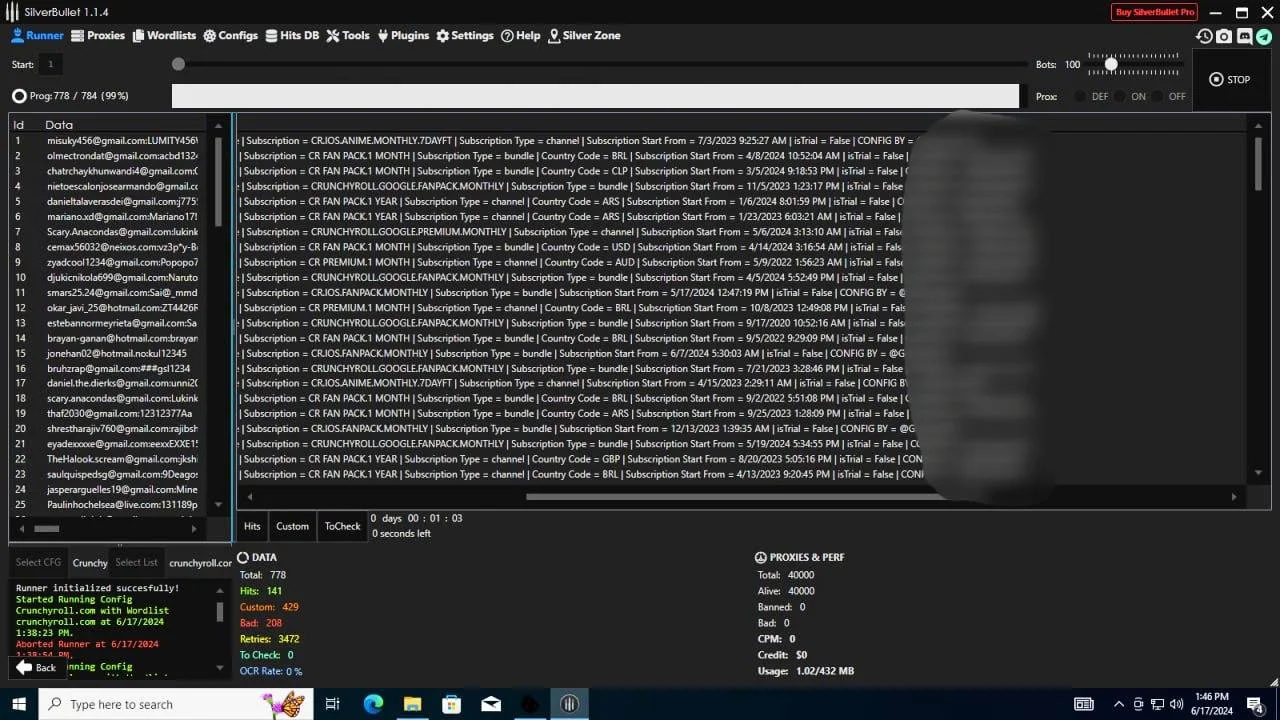This screenshot has width=1280, height=720.
Task: Switch to the Wordlists tab
Action: coord(164,35)
